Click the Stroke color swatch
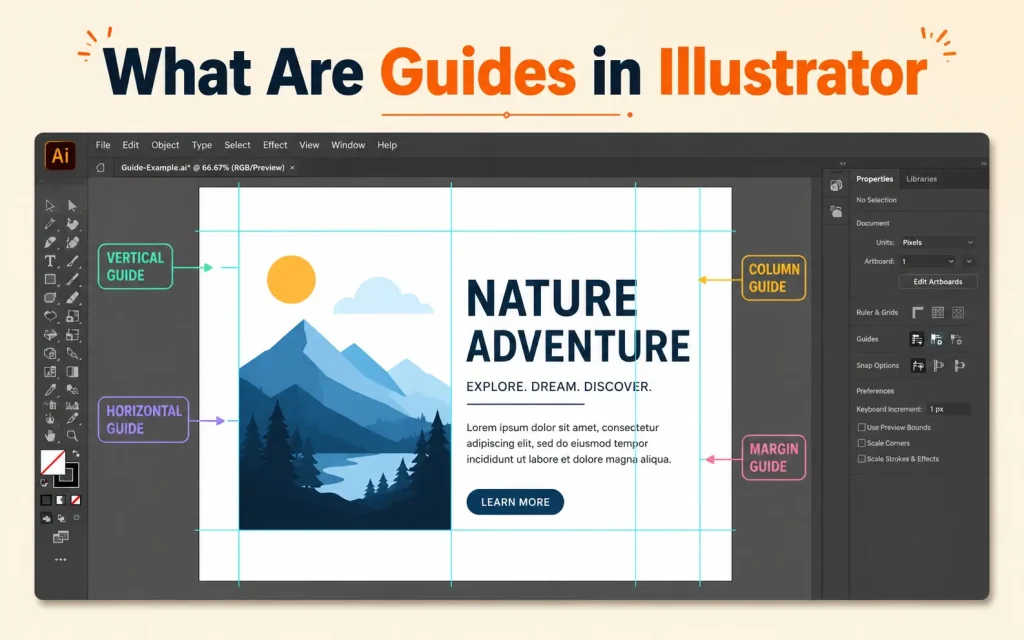 66,475
